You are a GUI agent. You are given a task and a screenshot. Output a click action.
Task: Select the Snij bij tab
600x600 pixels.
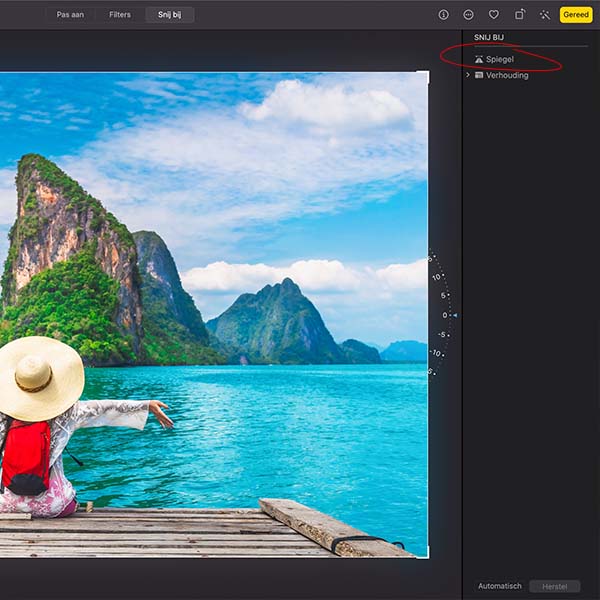pyautogui.click(x=170, y=15)
